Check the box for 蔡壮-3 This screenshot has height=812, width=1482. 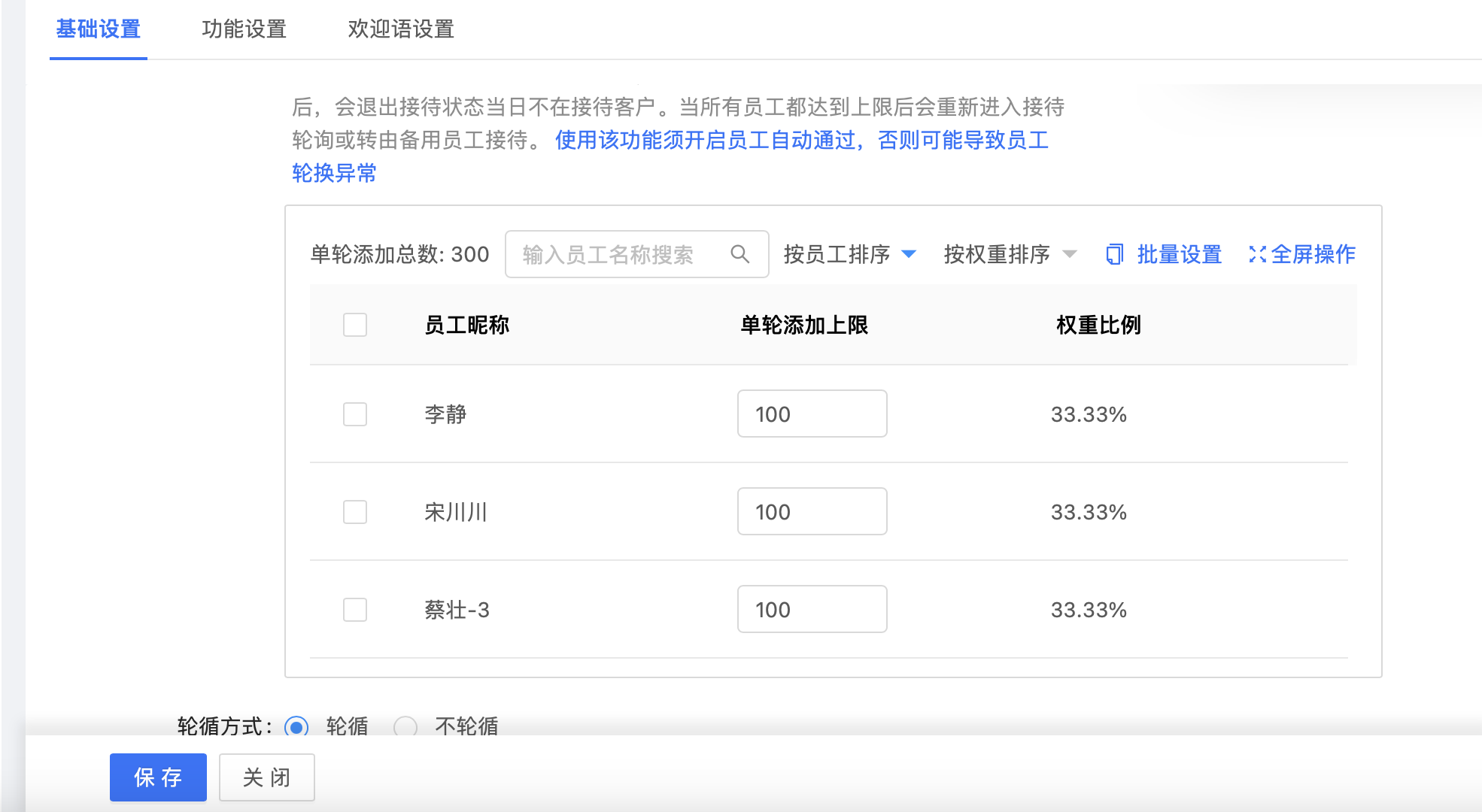tap(355, 610)
